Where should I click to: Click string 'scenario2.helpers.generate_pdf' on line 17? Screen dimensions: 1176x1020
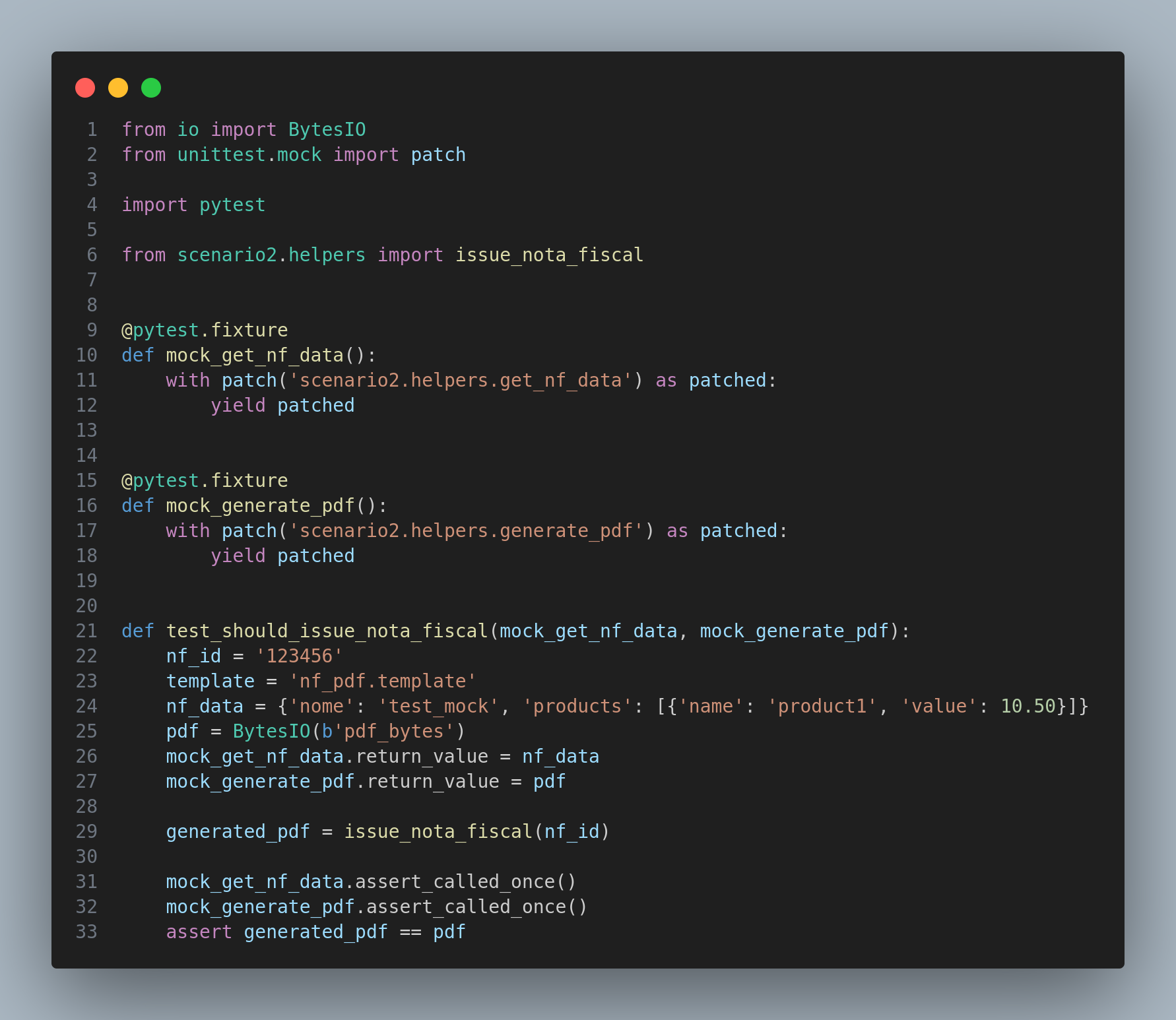pos(466,530)
